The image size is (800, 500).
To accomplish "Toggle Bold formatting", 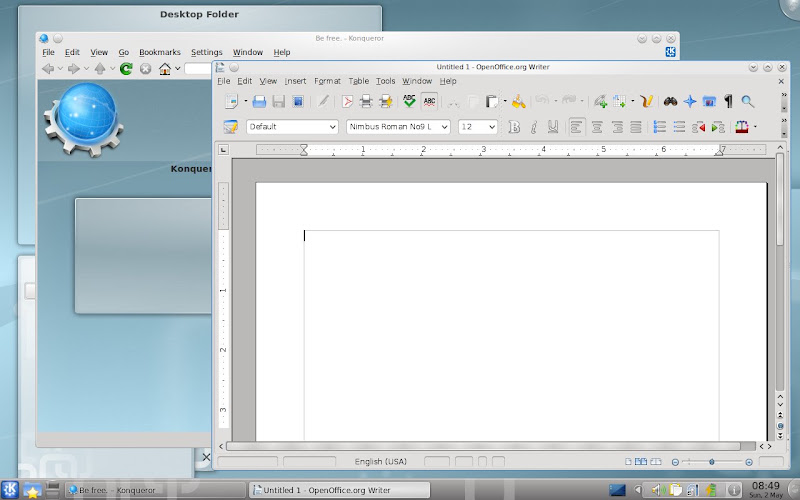I will [514, 127].
